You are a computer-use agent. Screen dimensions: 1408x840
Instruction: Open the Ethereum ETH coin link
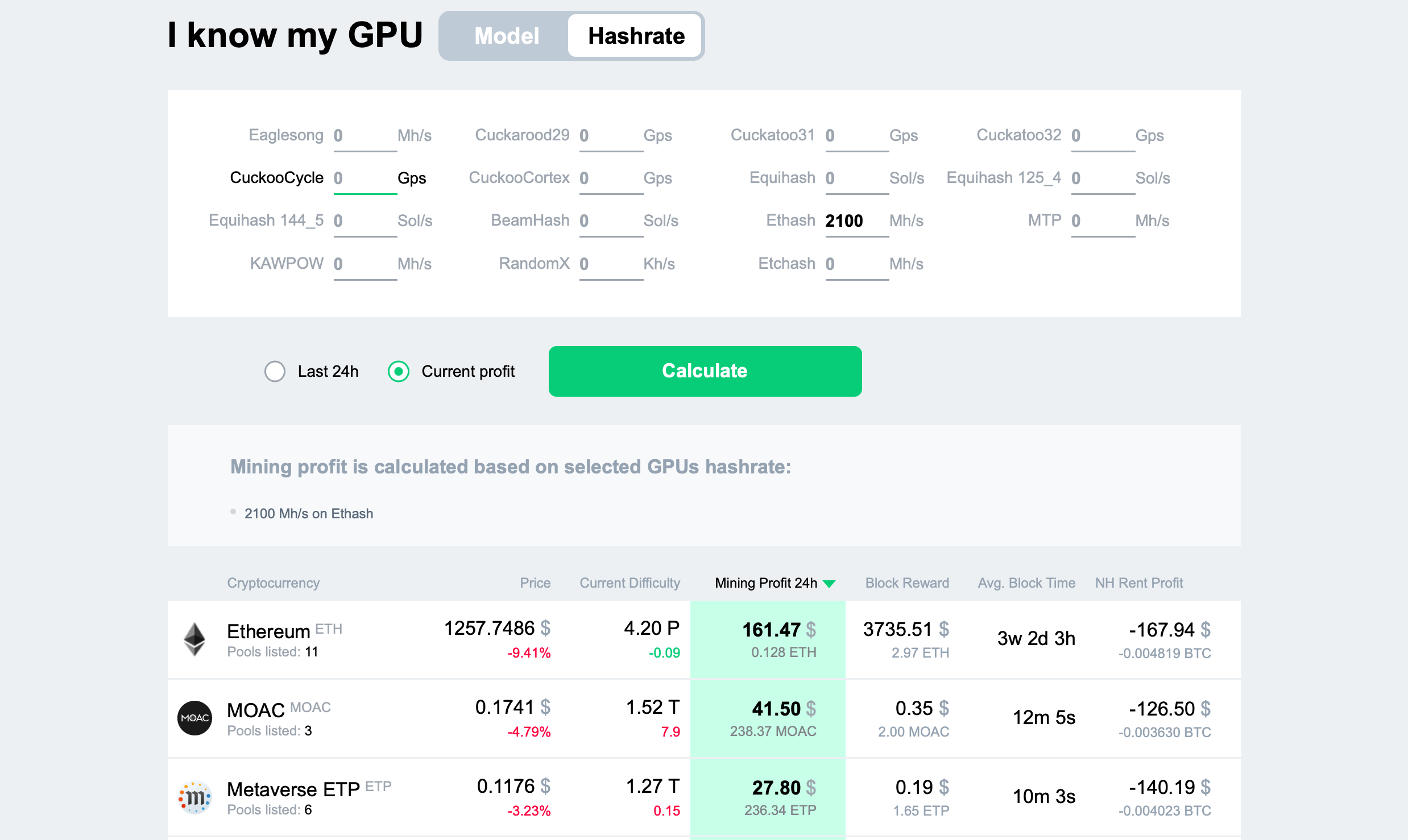(x=268, y=631)
